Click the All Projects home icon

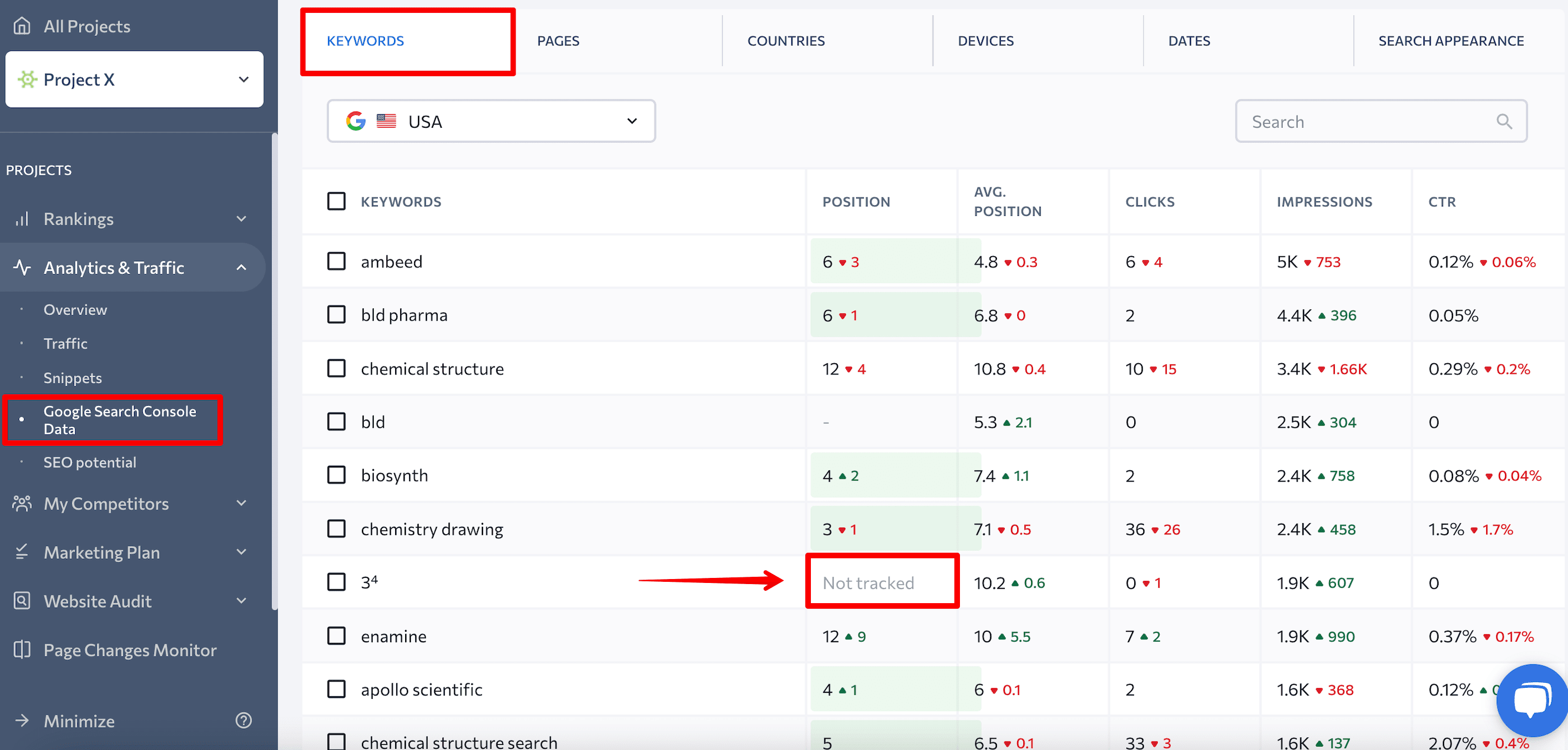click(22, 26)
